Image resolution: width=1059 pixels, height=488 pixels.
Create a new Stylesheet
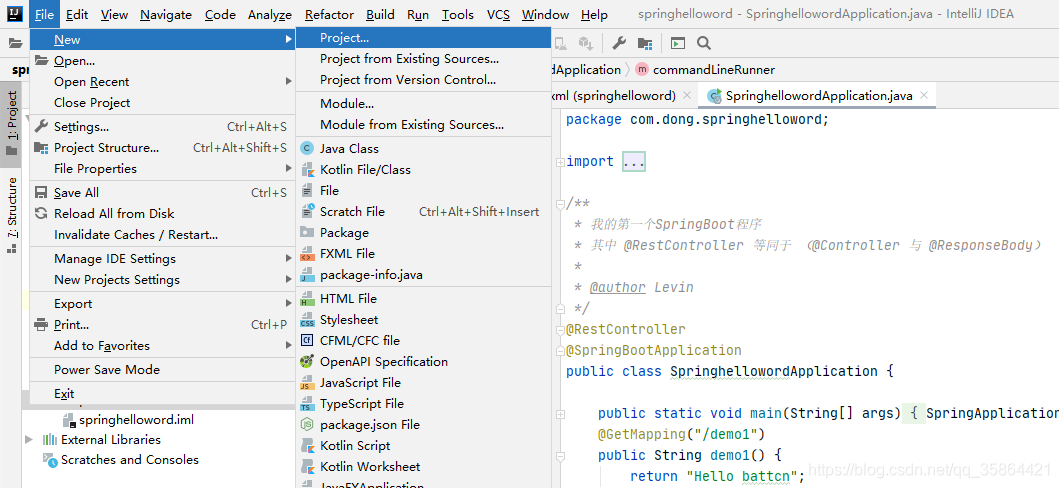tap(423, 319)
